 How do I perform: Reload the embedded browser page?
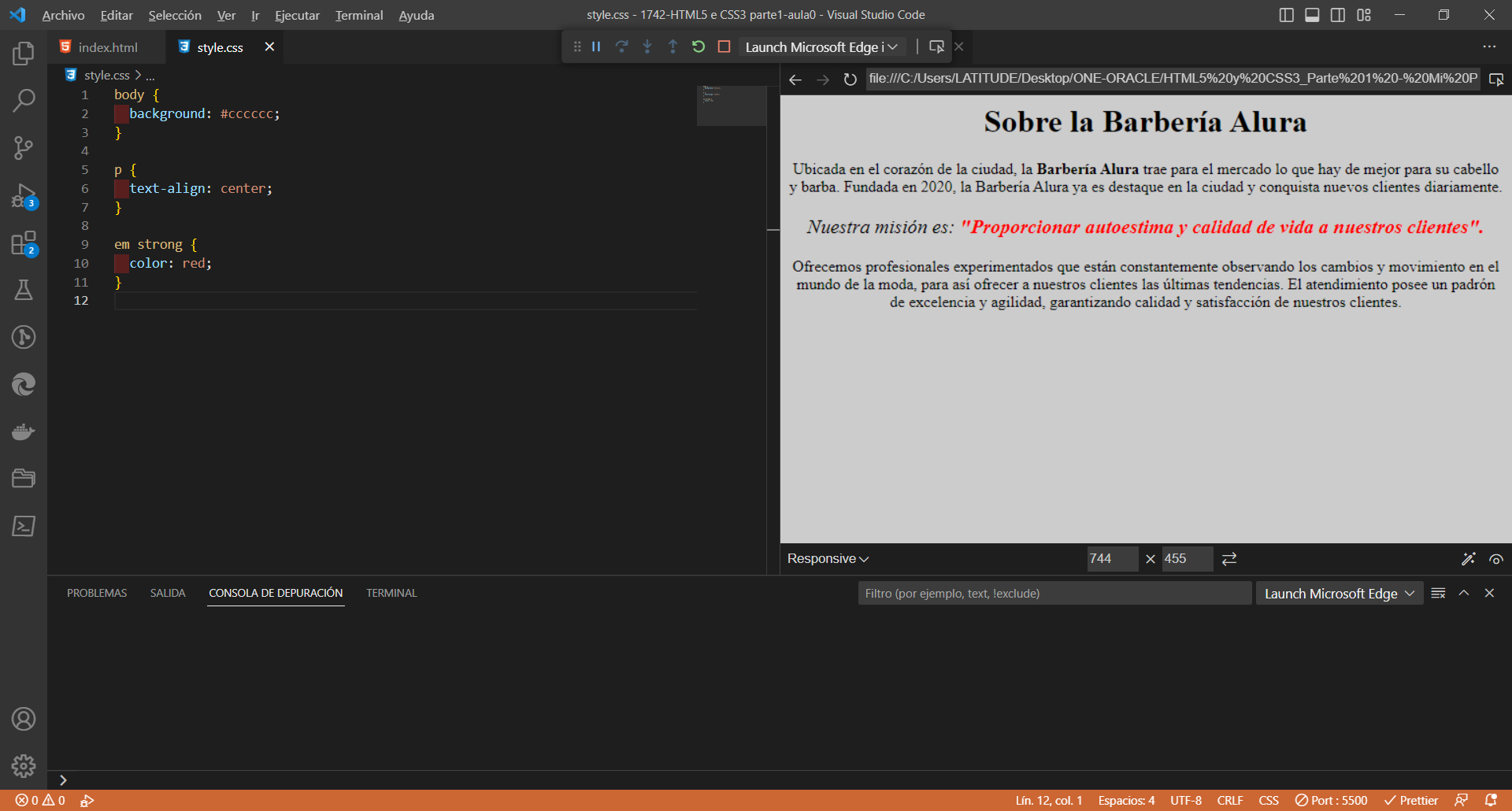850,80
